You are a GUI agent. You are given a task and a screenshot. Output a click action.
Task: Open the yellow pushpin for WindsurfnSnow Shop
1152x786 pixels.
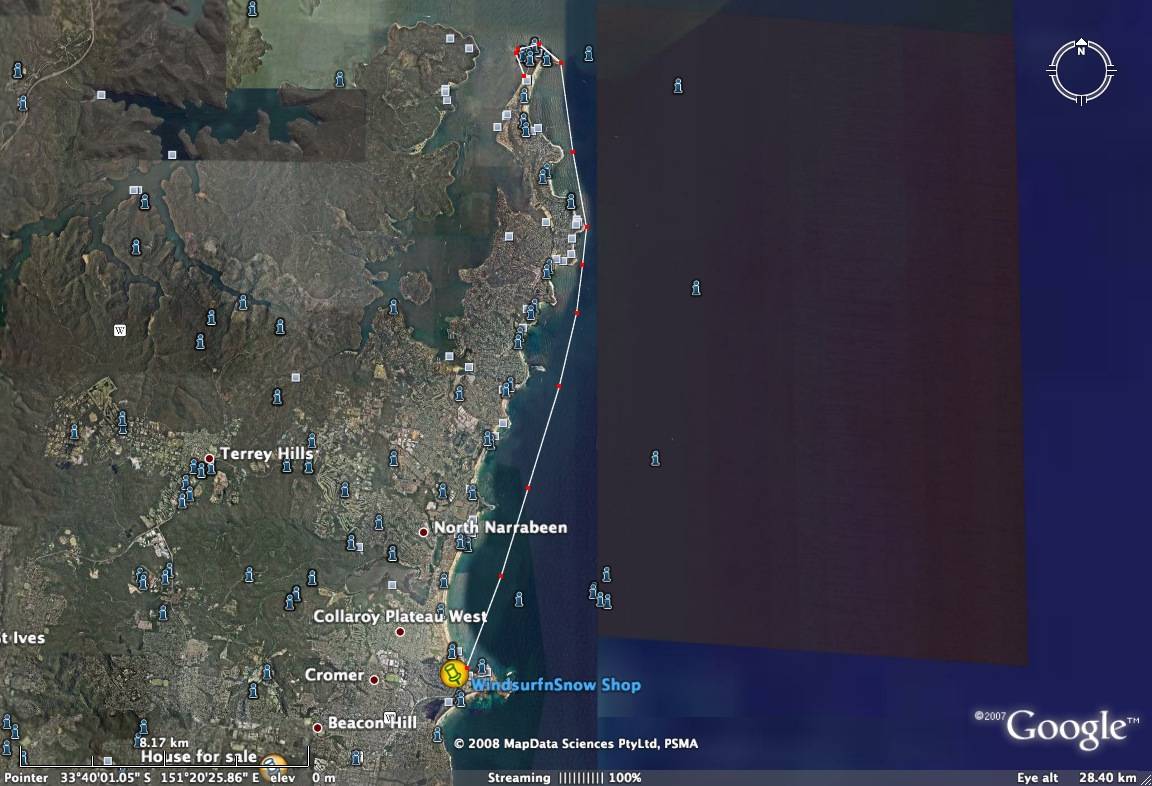point(453,673)
